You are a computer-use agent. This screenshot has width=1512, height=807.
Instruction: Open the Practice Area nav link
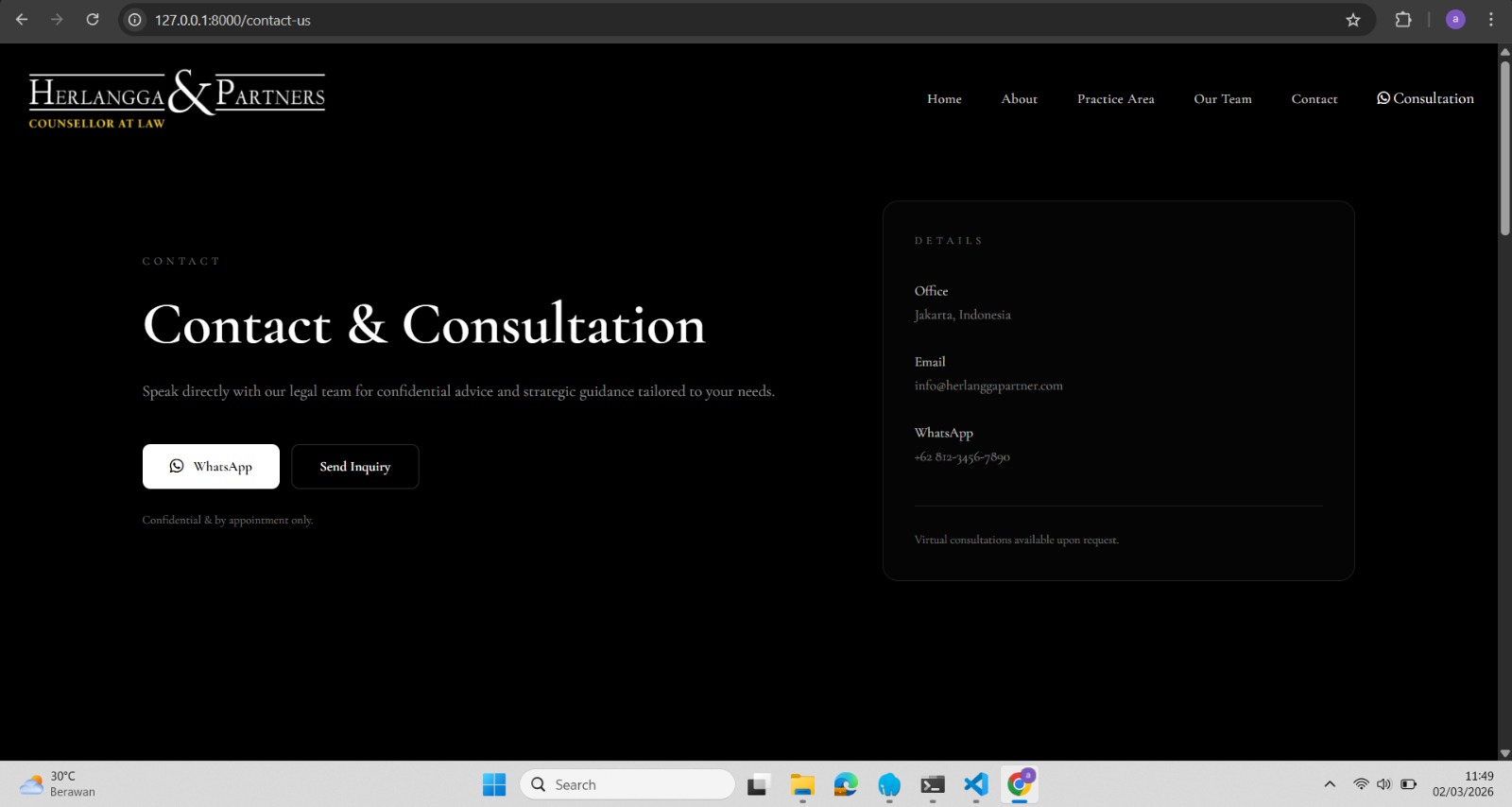(x=1115, y=99)
